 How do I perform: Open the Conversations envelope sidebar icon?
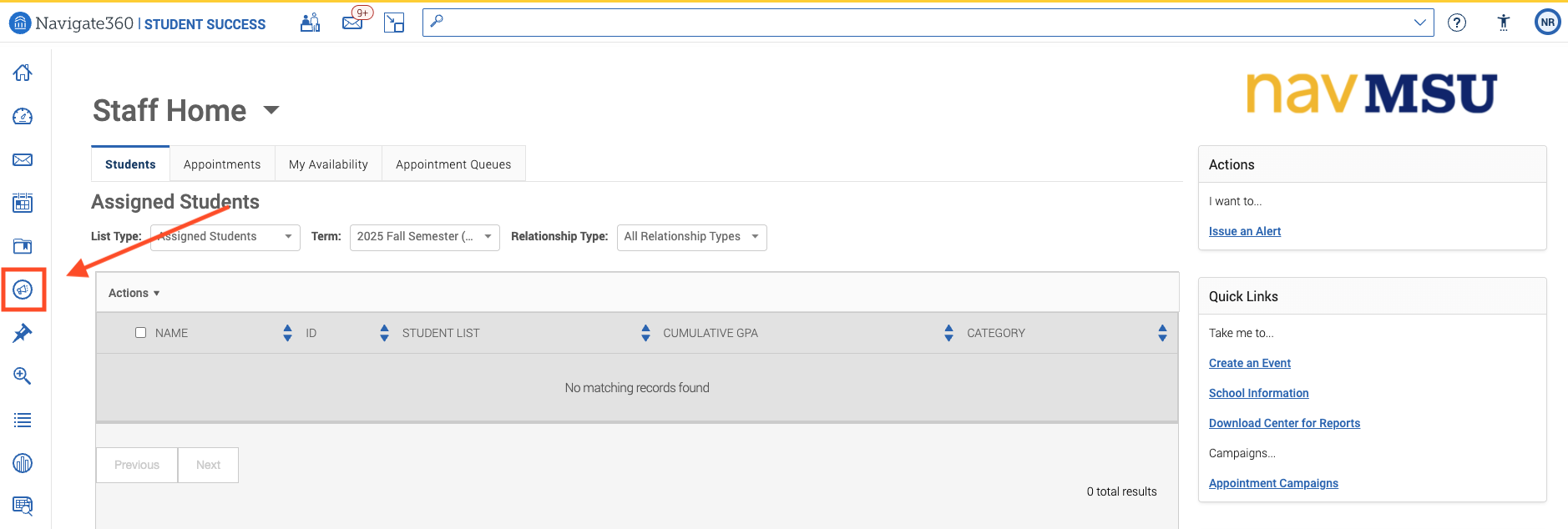(x=23, y=159)
